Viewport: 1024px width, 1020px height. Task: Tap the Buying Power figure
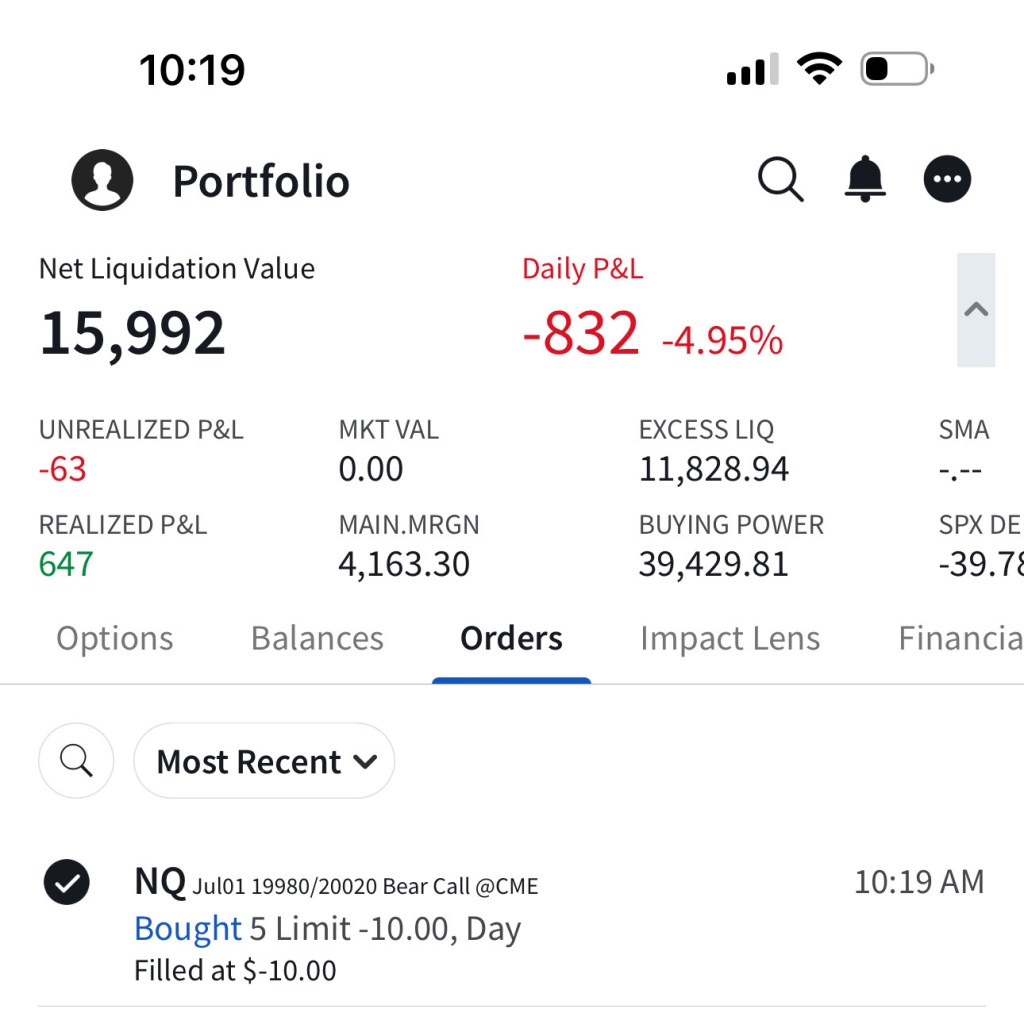pos(713,564)
